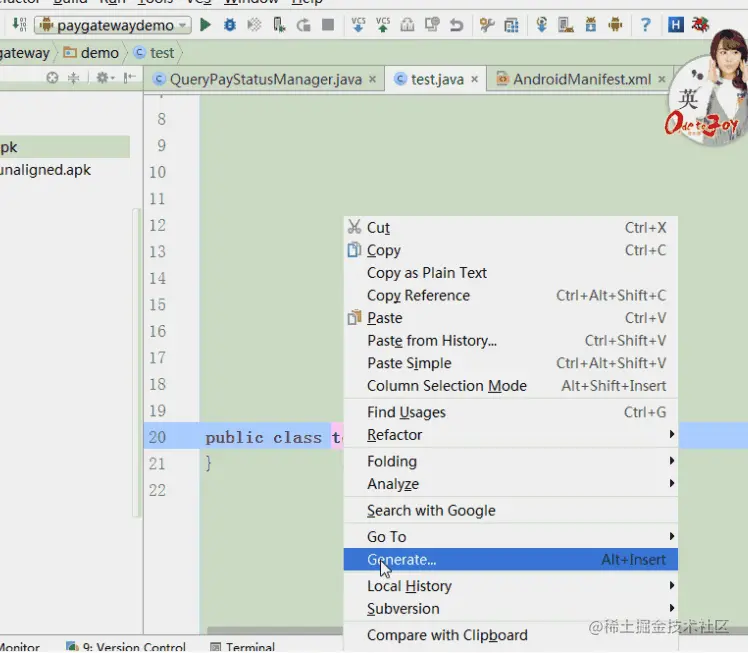The height and width of the screenshot is (653, 748).
Task: Close the test.java tab
Action: (x=474, y=79)
